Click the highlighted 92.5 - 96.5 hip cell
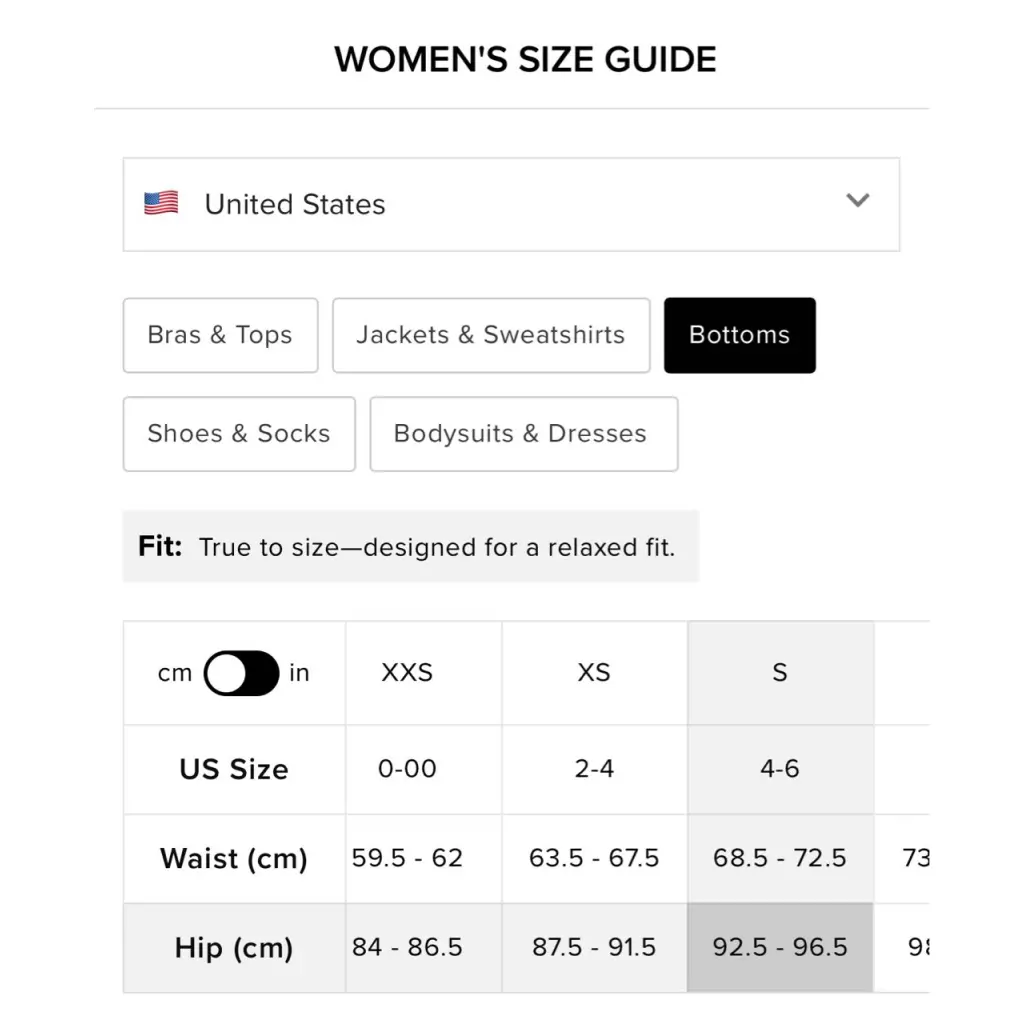Viewport: 1024px width, 1024px height. pyautogui.click(x=780, y=948)
